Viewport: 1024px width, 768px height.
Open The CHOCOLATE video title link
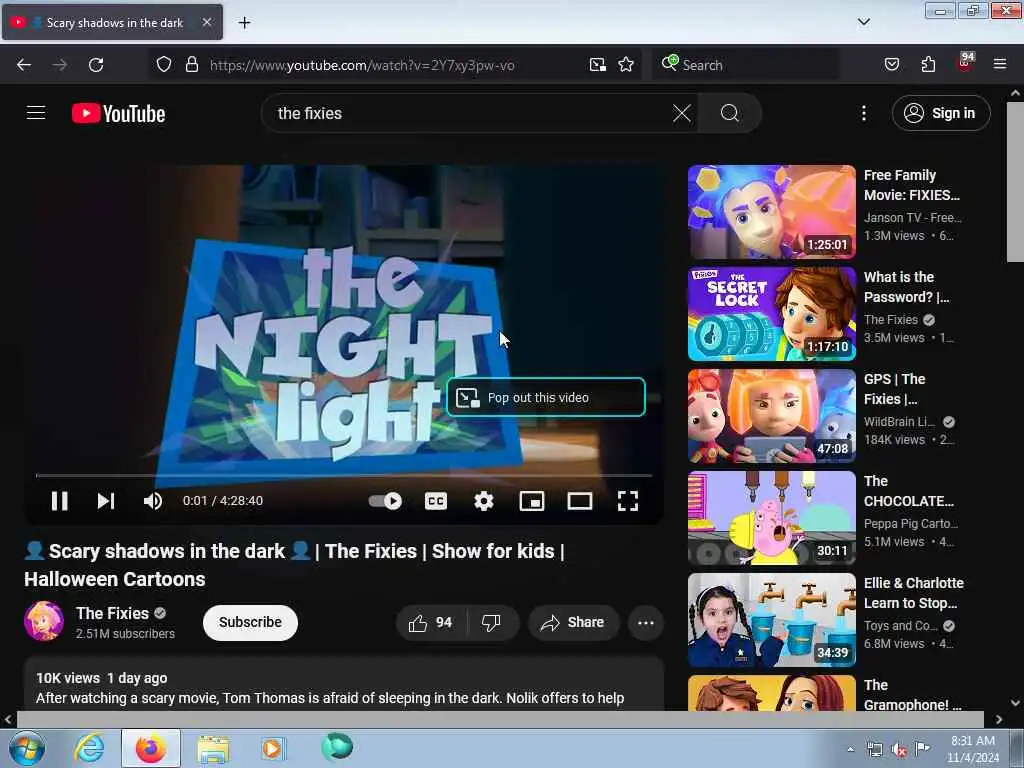[908, 491]
